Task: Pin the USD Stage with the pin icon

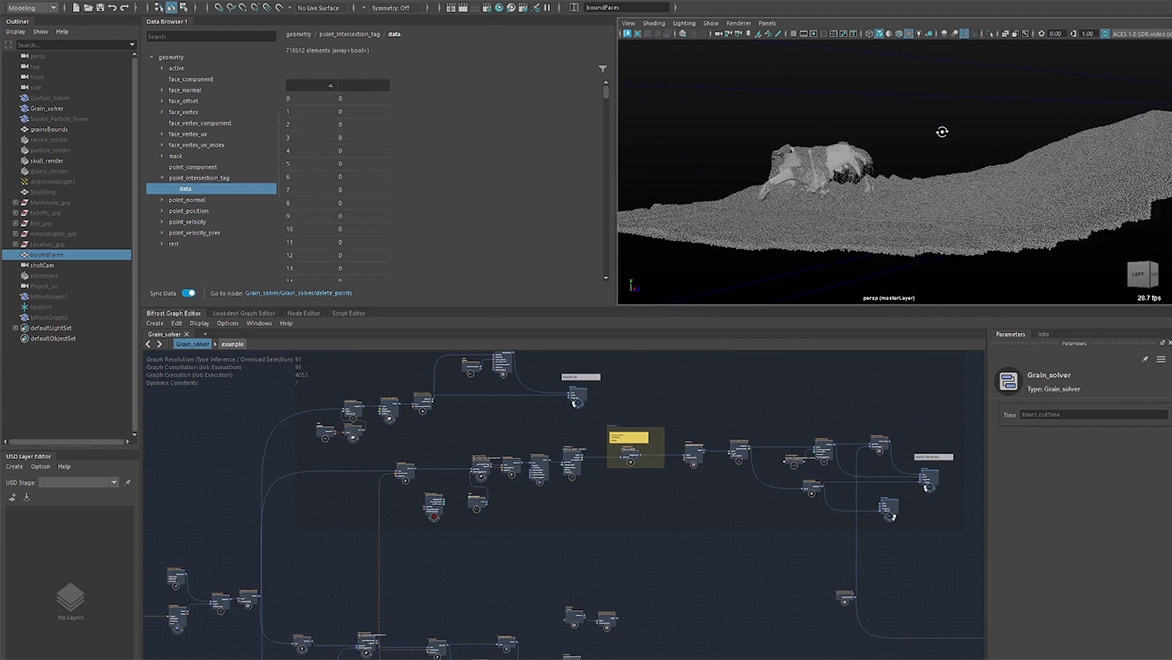Action: coord(128,482)
